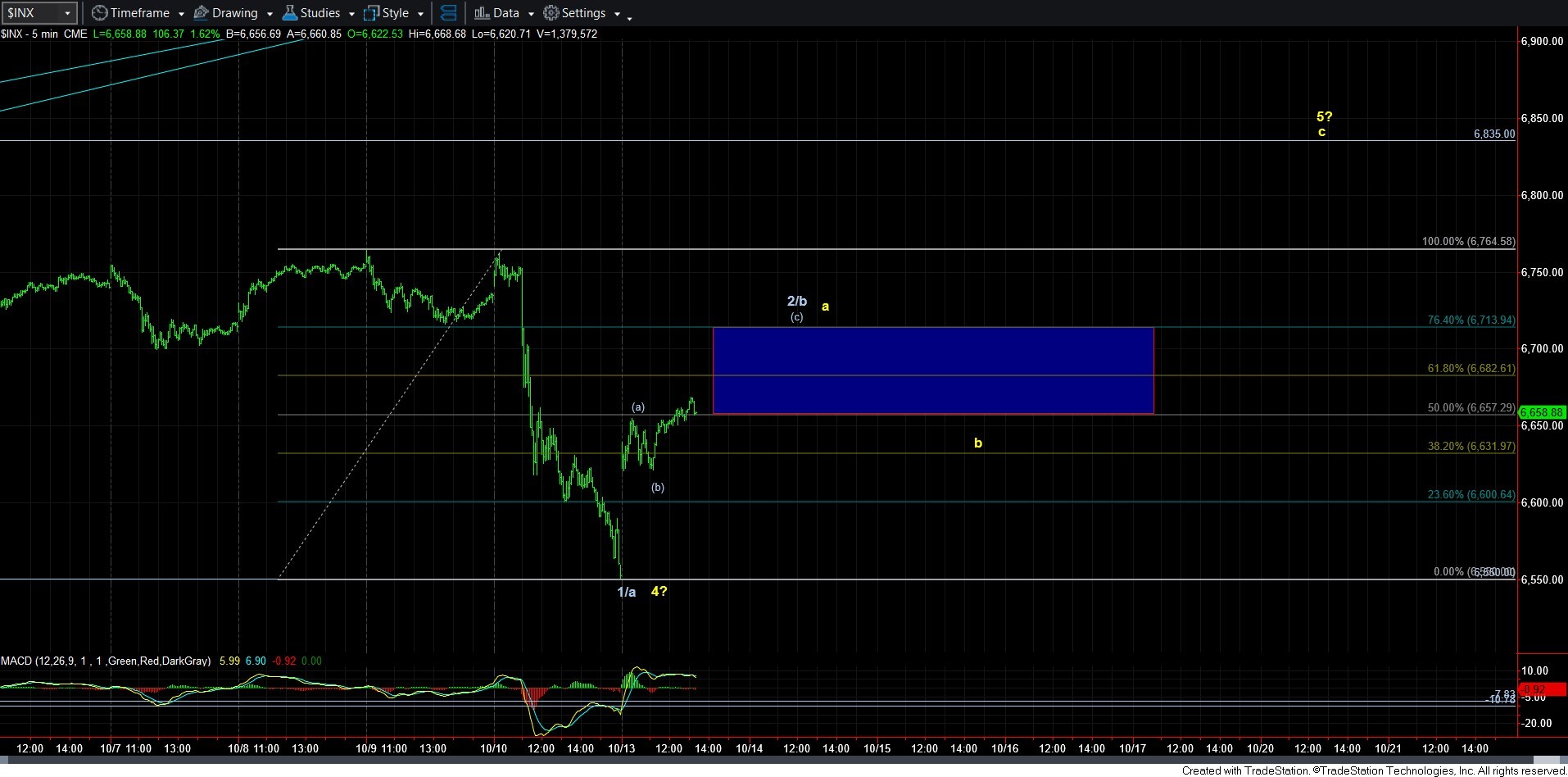Click the blue stacked bars toolbar icon
This screenshot has width=1568, height=777.
coord(448,13)
